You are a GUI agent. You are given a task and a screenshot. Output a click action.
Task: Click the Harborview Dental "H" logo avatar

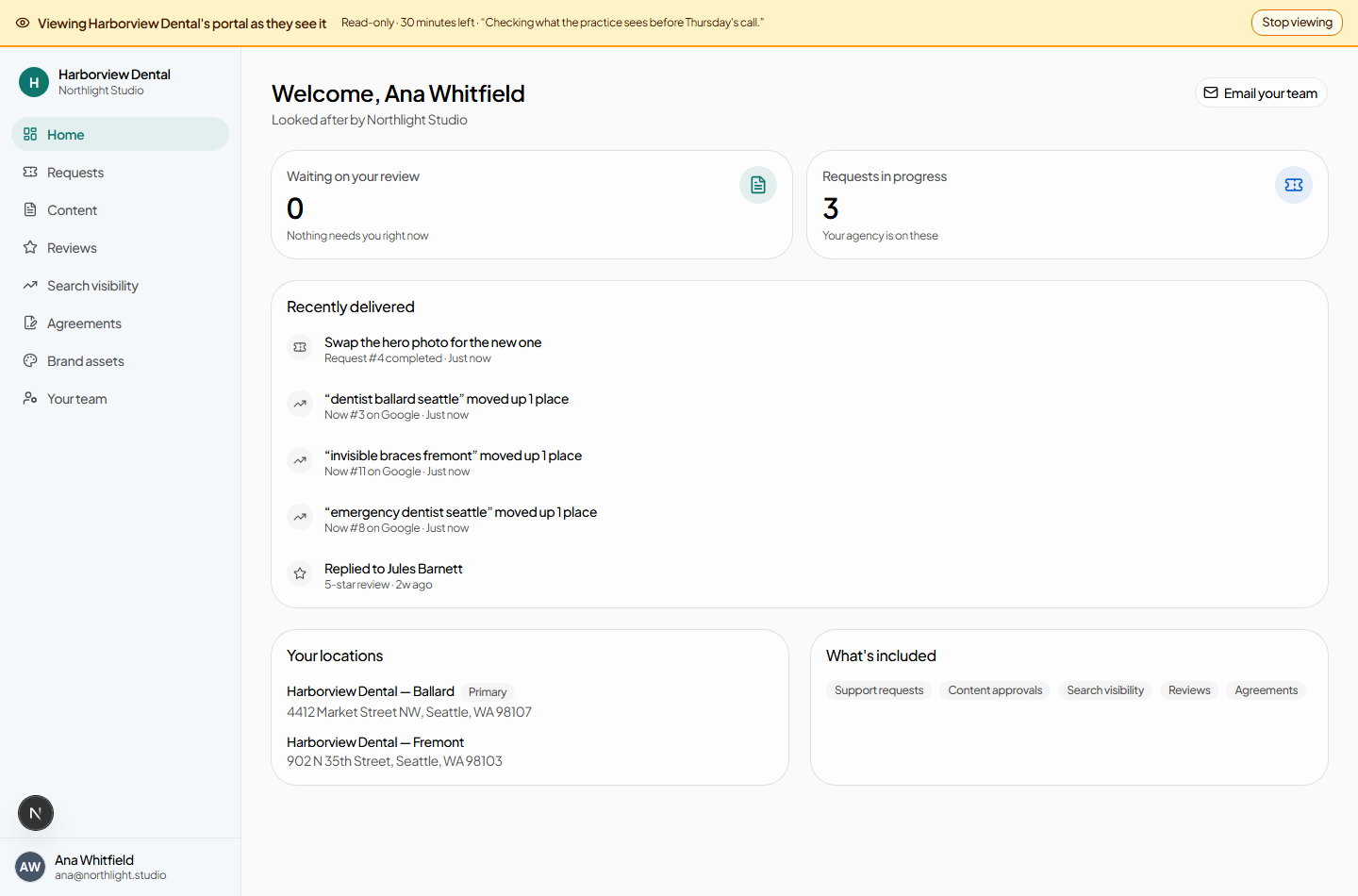pyautogui.click(x=34, y=82)
